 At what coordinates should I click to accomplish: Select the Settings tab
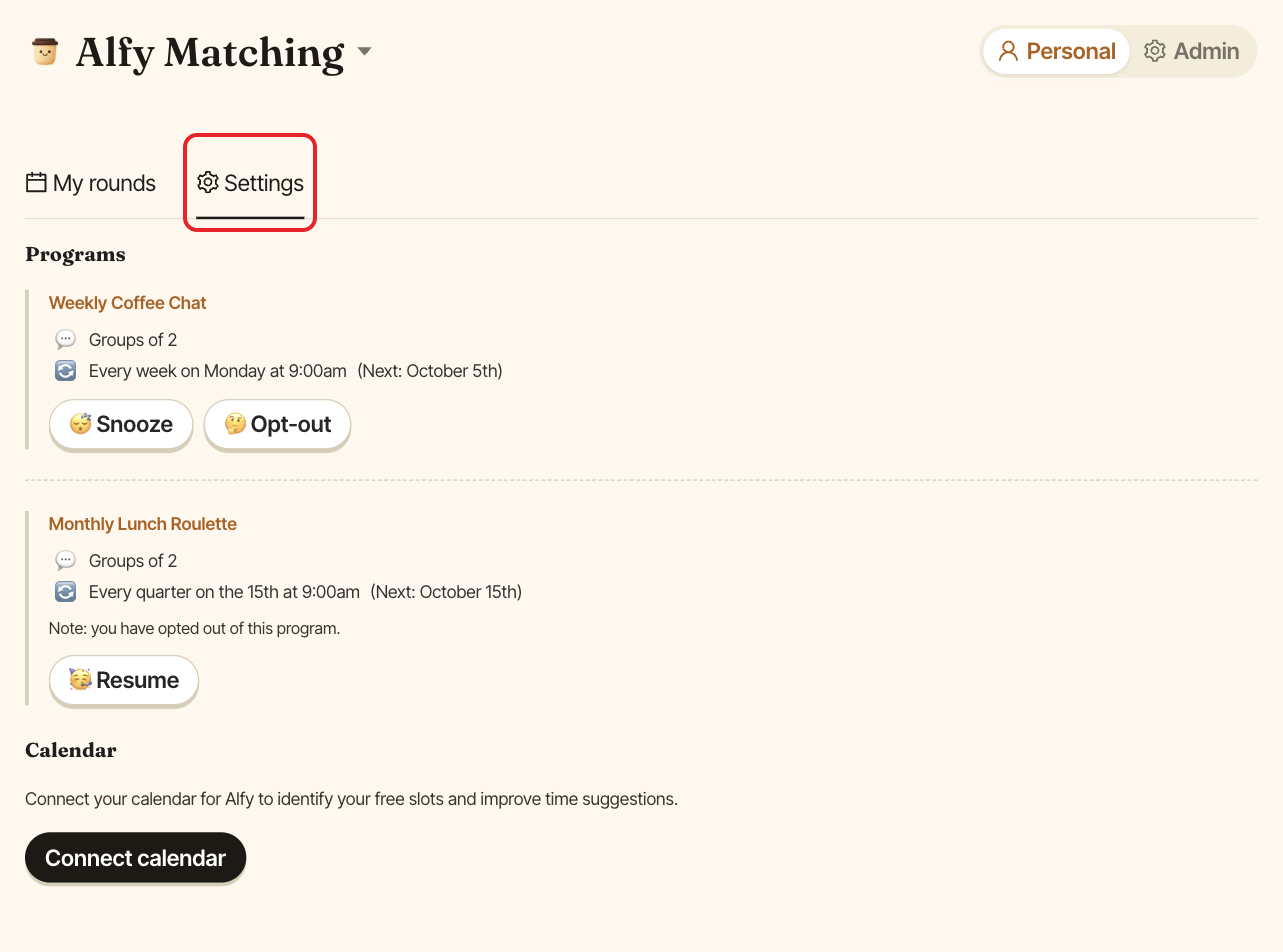click(250, 183)
